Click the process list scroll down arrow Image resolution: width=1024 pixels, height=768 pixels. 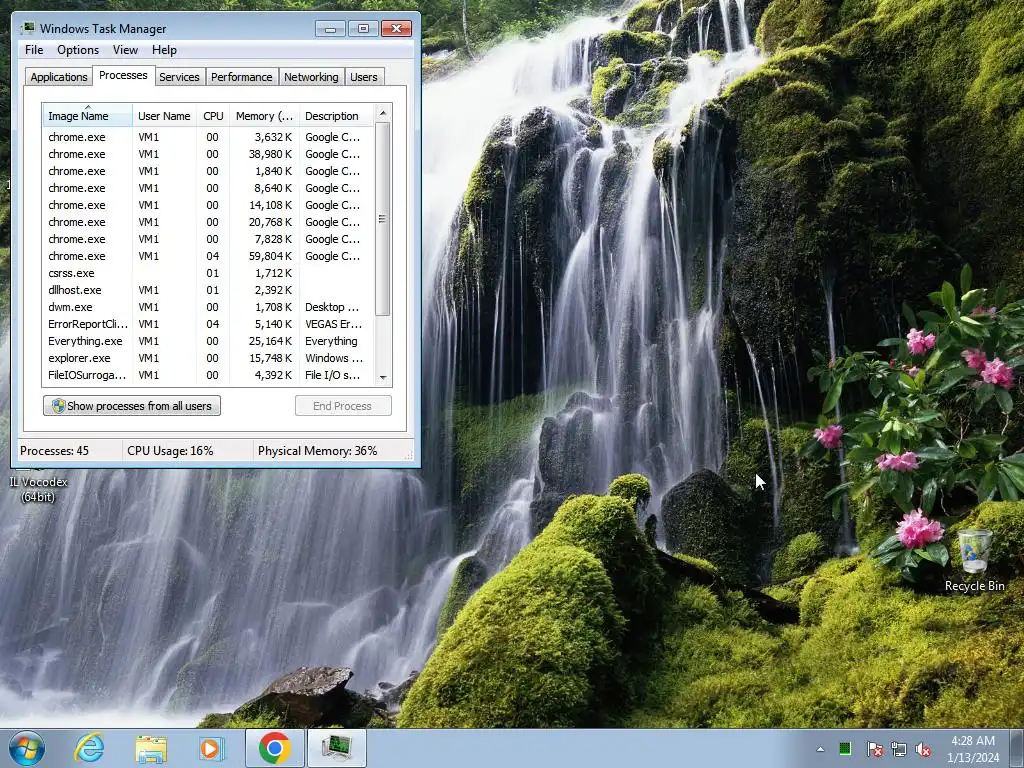coord(383,377)
